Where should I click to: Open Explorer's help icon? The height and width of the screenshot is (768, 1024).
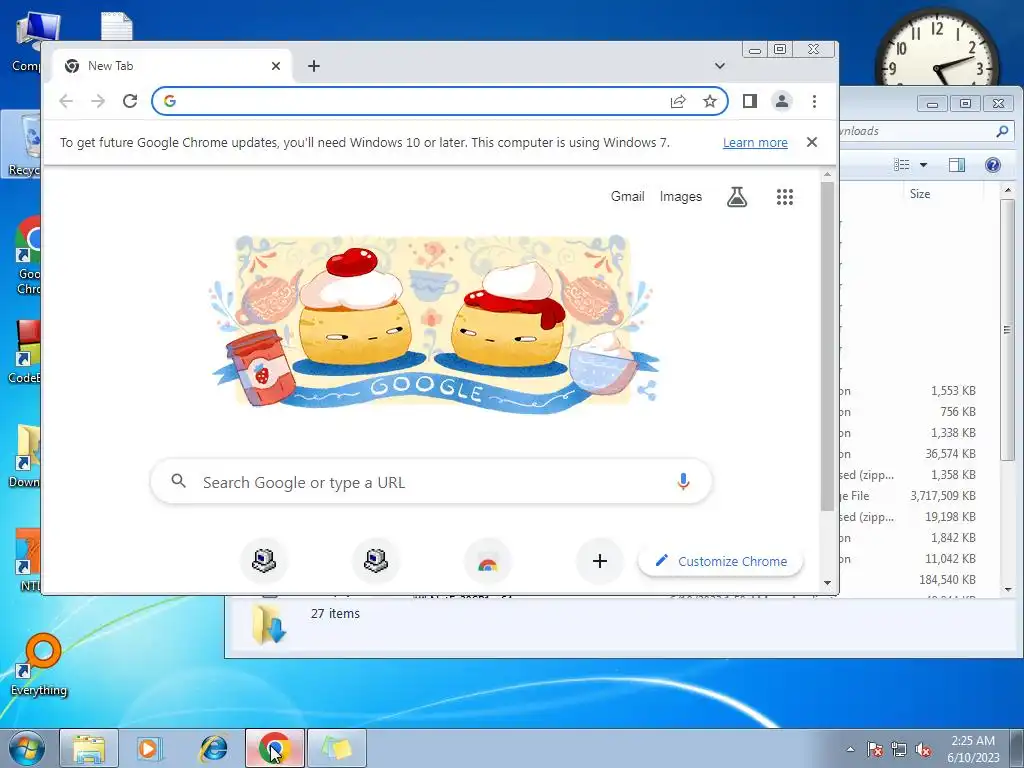point(993,165)
